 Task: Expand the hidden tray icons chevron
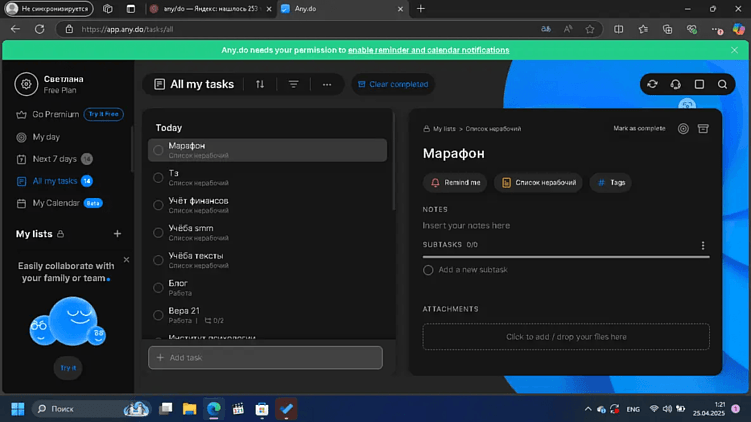588,409
